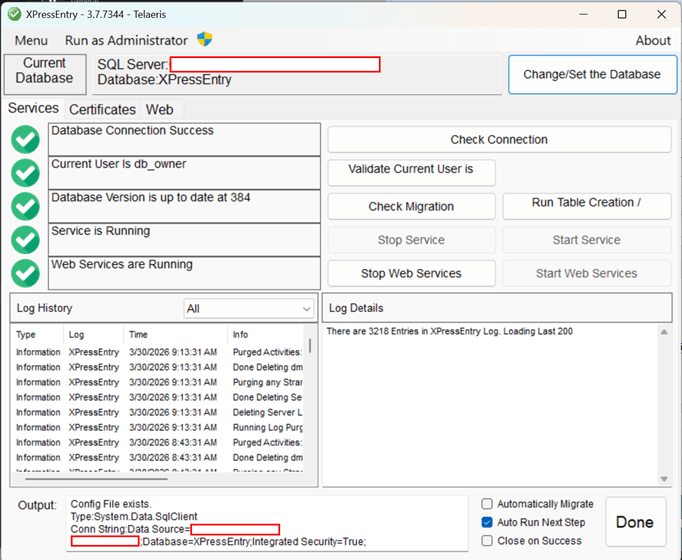Click the Database Connection Success green checkmark

[26, 140]
